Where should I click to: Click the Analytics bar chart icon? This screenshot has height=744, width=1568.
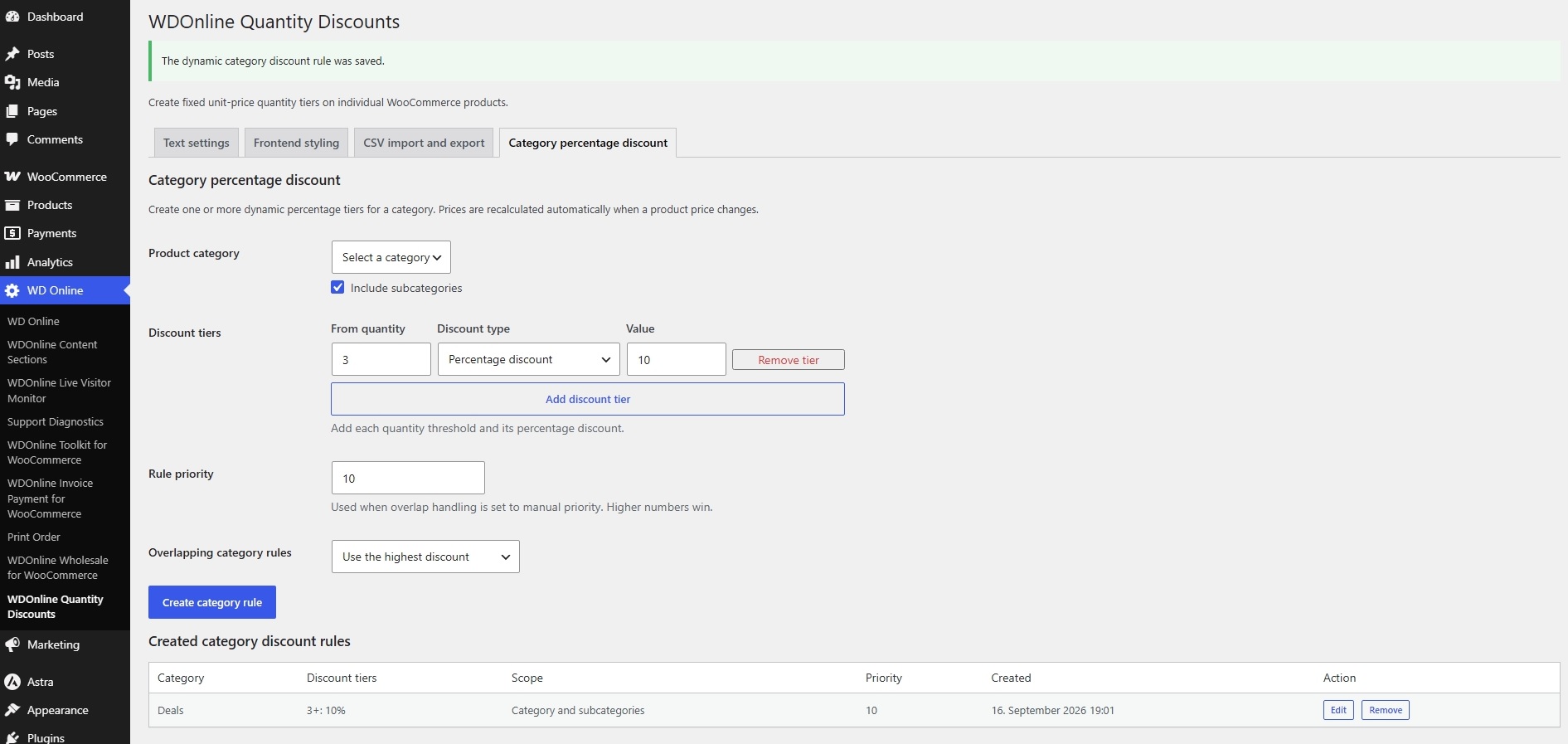coord(12,262)
